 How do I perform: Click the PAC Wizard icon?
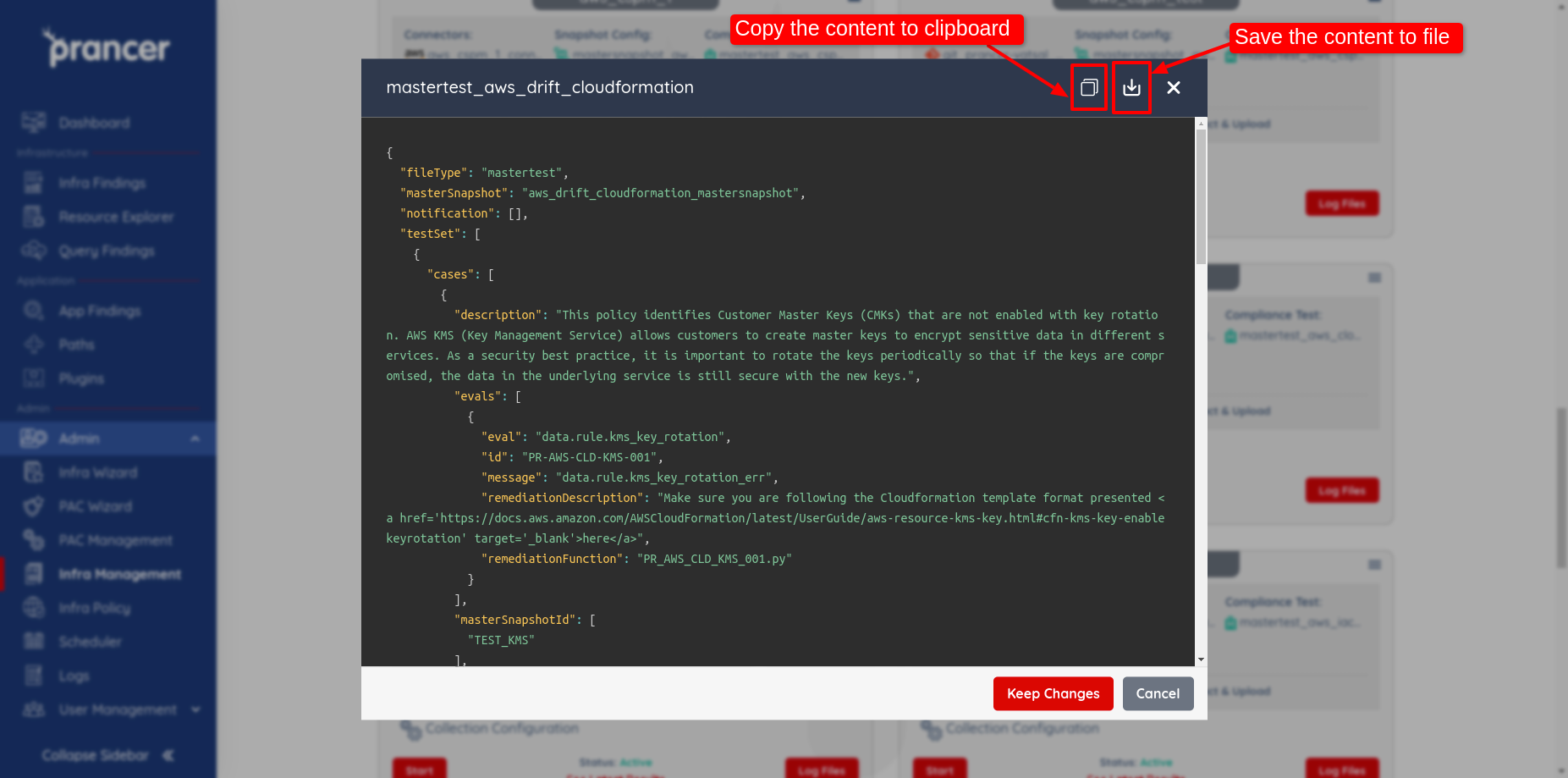click(x=34, y=506)
